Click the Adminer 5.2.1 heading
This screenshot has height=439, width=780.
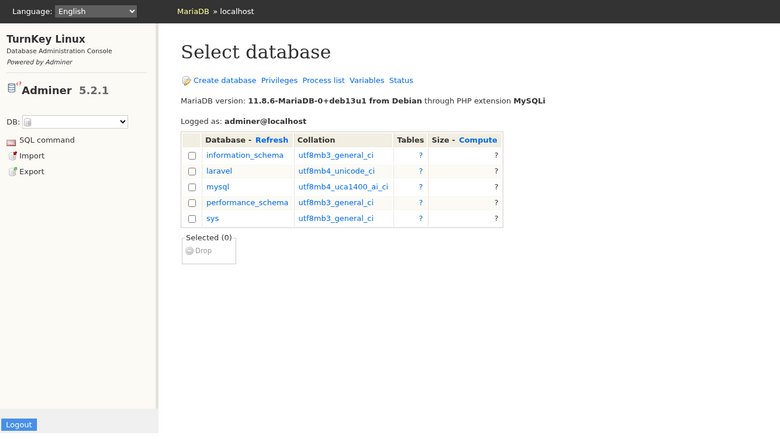pos(65,90)
